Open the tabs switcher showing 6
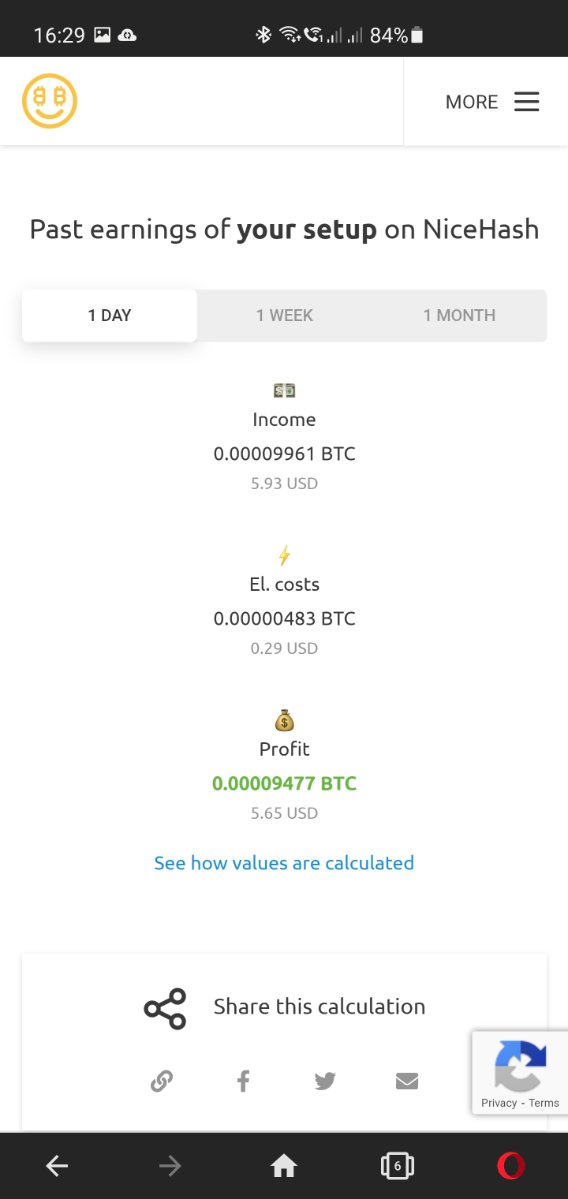The height and width of the screenshot is (1199, 568). coord(398,1165)
